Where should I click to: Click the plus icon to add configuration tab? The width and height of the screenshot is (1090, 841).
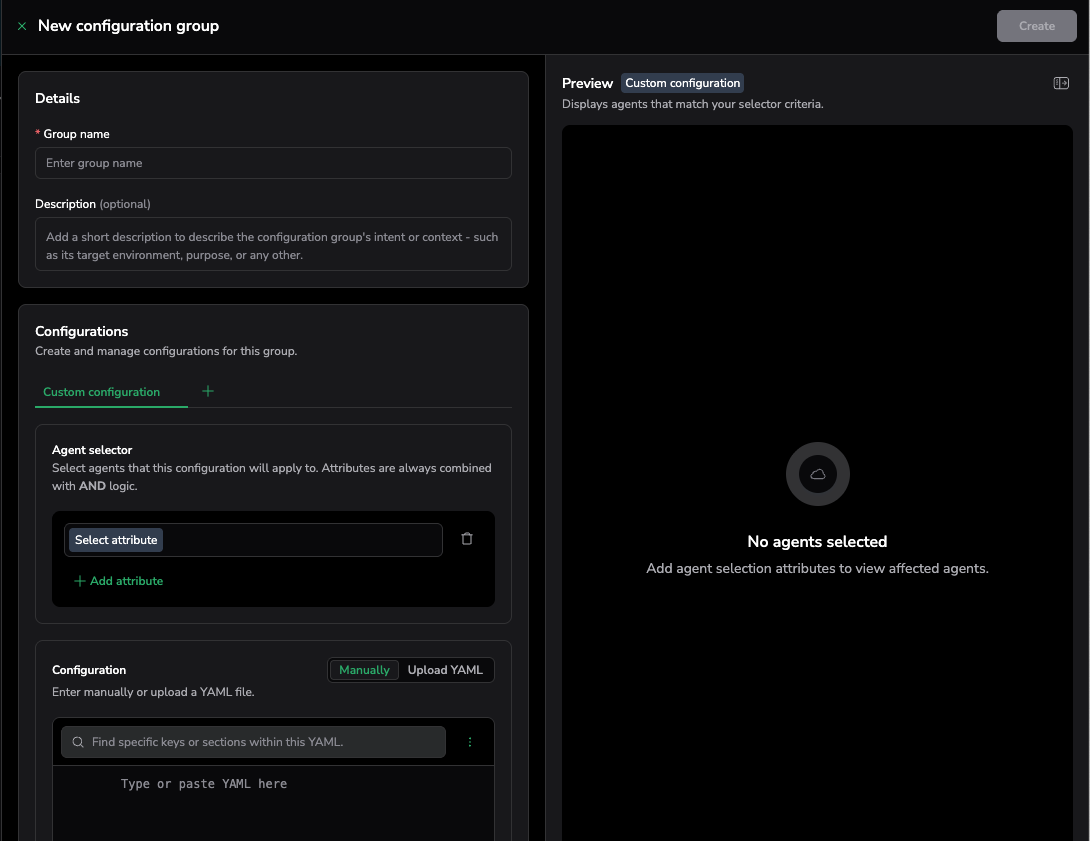click(208, 391)
